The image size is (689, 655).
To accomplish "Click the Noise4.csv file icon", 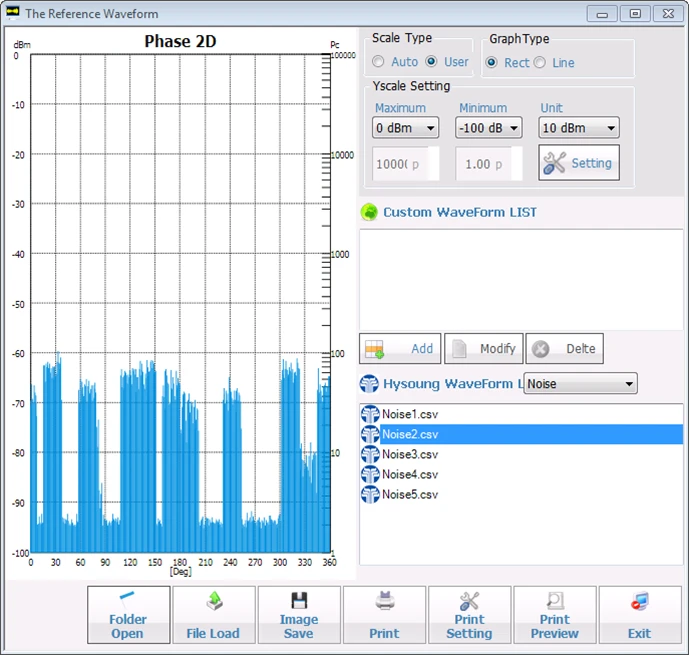I will [x=370, y=474].
